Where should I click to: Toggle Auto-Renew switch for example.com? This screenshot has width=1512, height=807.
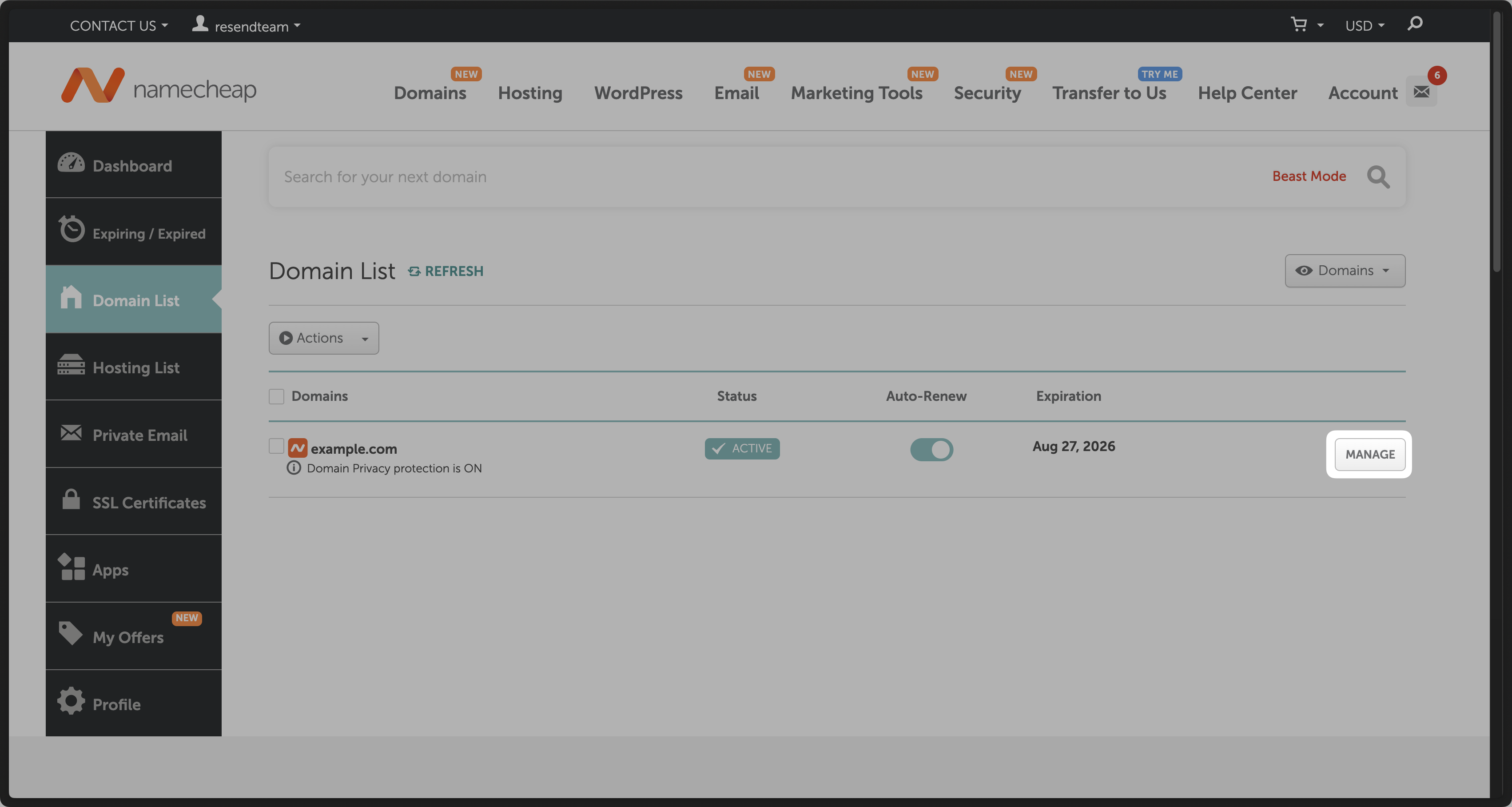tap(931, 449)
